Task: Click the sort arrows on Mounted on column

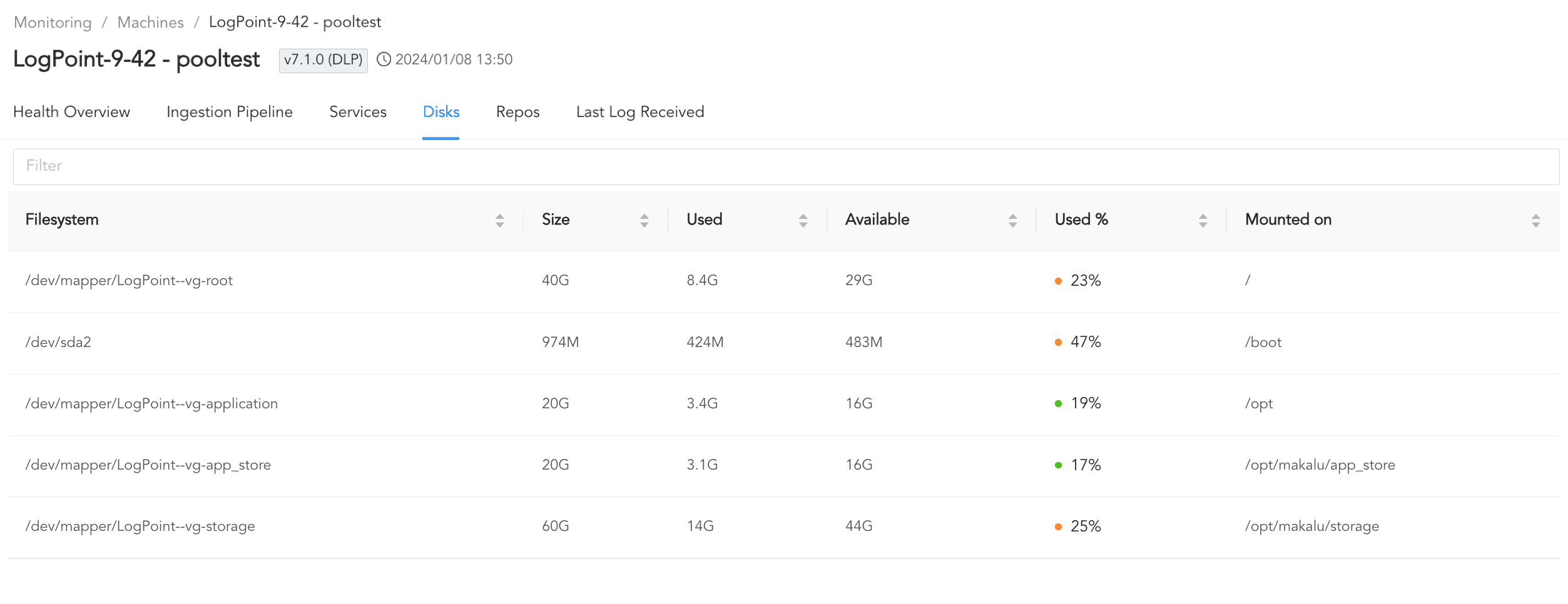Action: point(1536,220)
